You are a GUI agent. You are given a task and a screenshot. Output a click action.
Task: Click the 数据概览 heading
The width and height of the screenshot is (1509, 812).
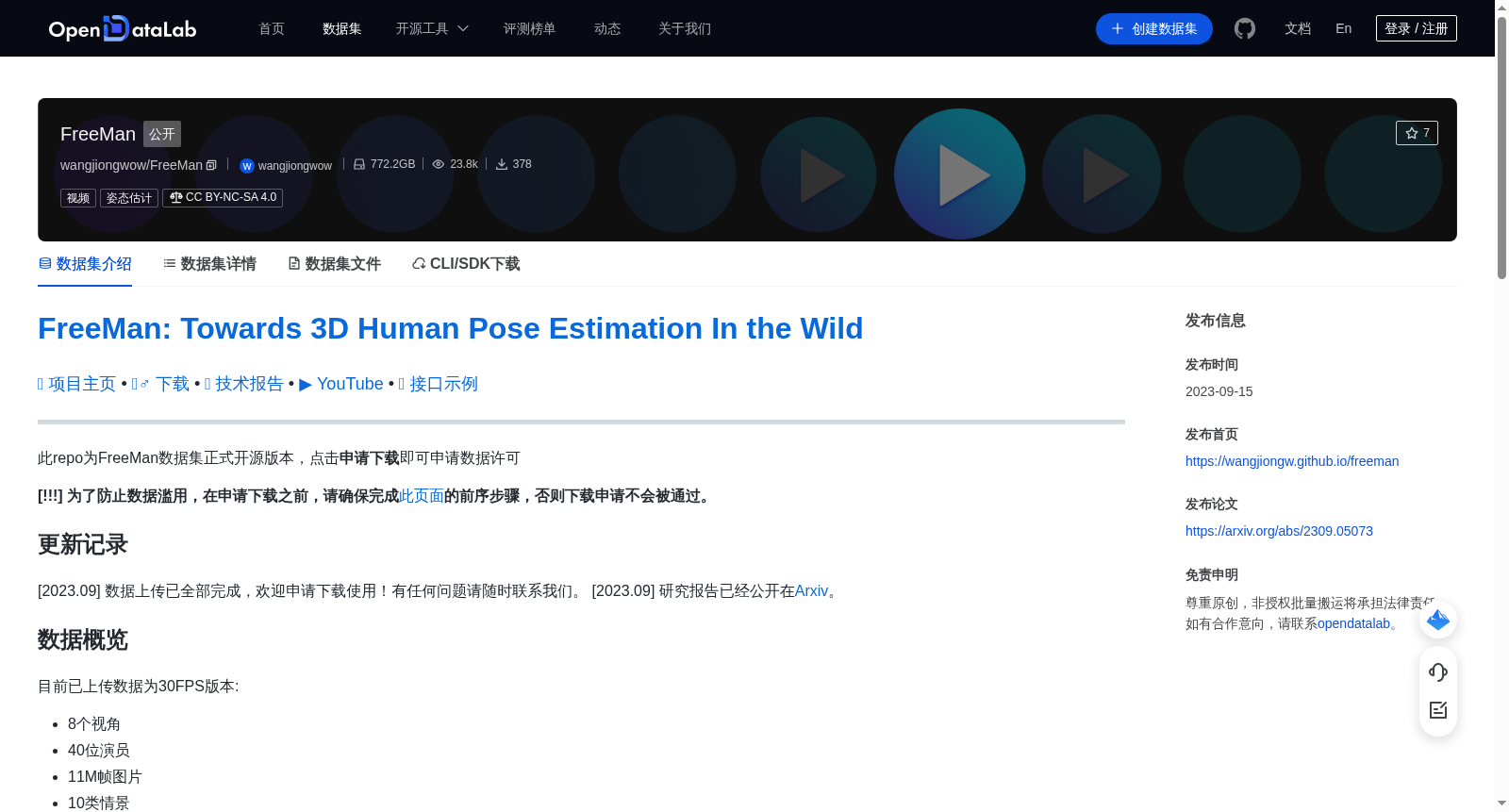[x=83, y=640]
